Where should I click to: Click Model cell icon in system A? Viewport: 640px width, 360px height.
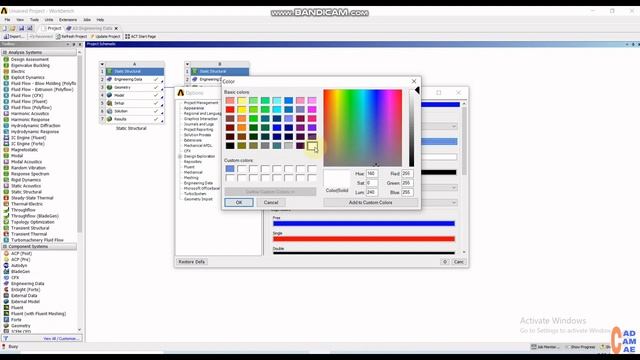[109, 95]
